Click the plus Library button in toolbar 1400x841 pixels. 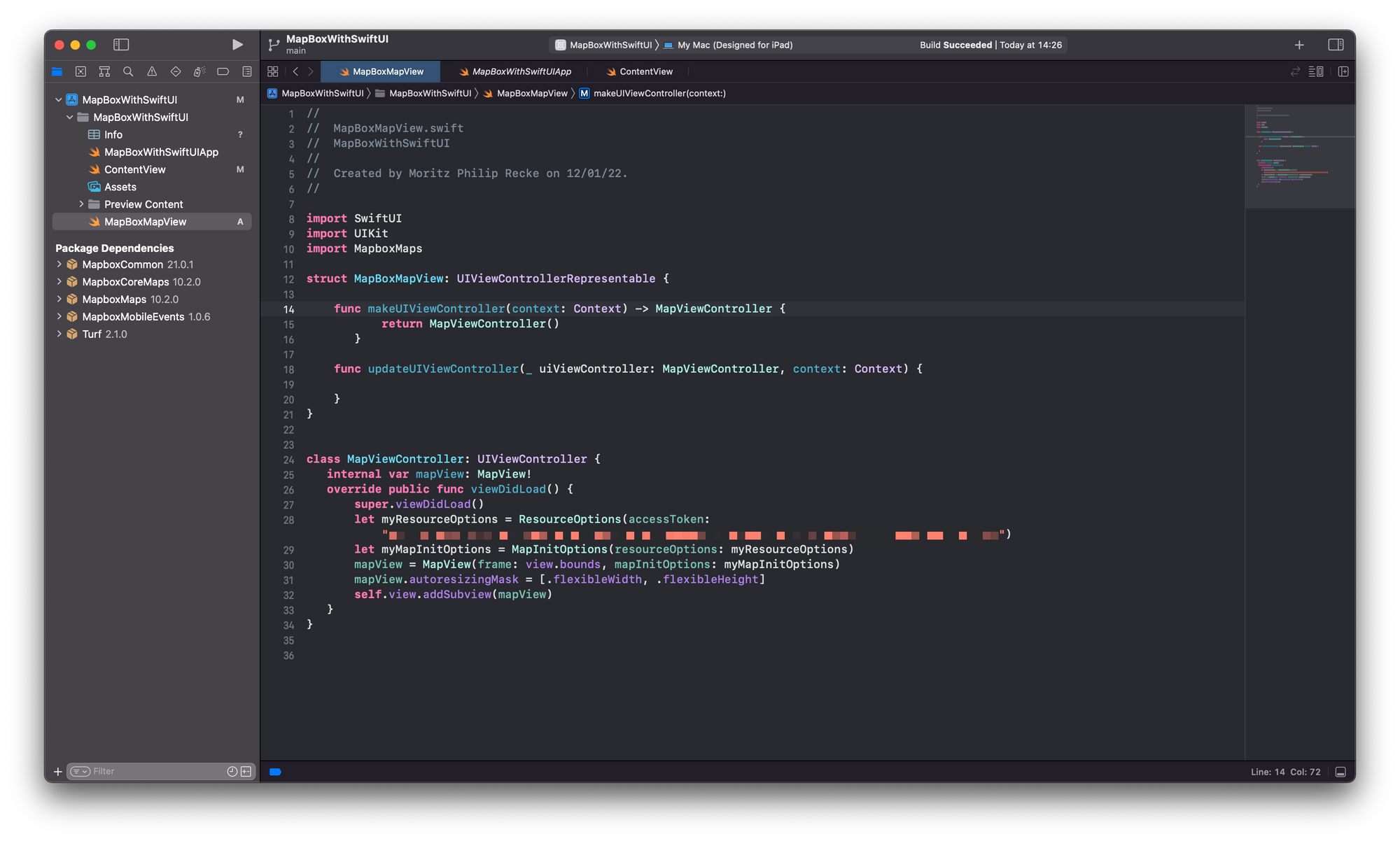(1299, 45)
